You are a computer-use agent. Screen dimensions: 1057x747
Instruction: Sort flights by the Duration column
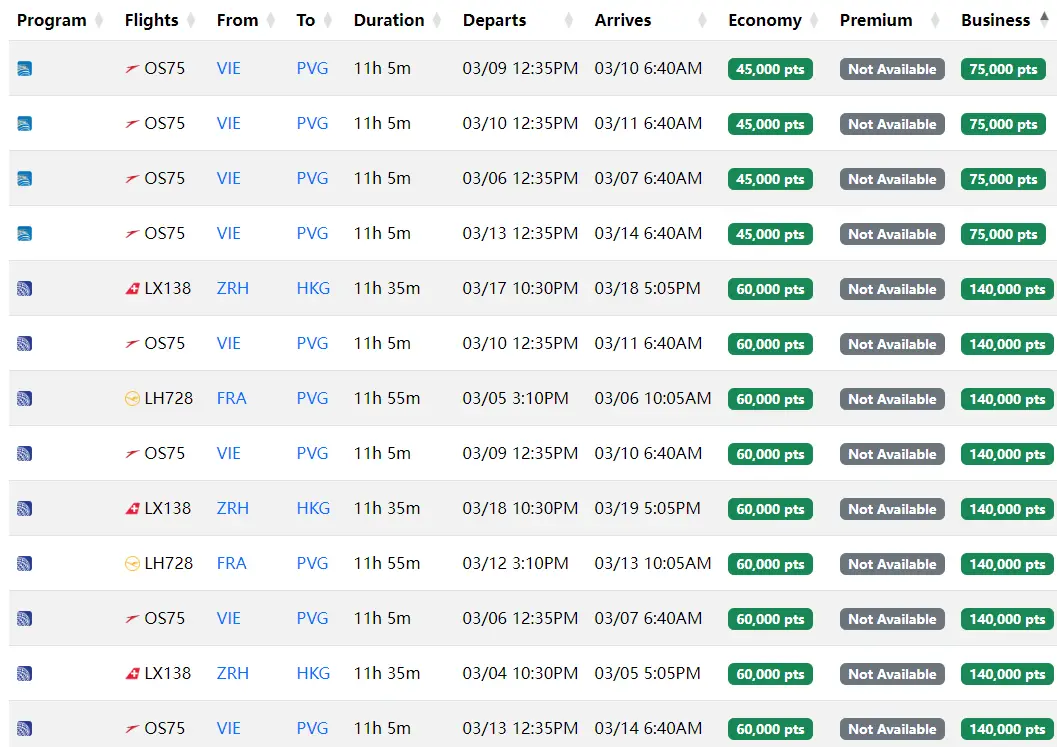(x=388, y=20)
